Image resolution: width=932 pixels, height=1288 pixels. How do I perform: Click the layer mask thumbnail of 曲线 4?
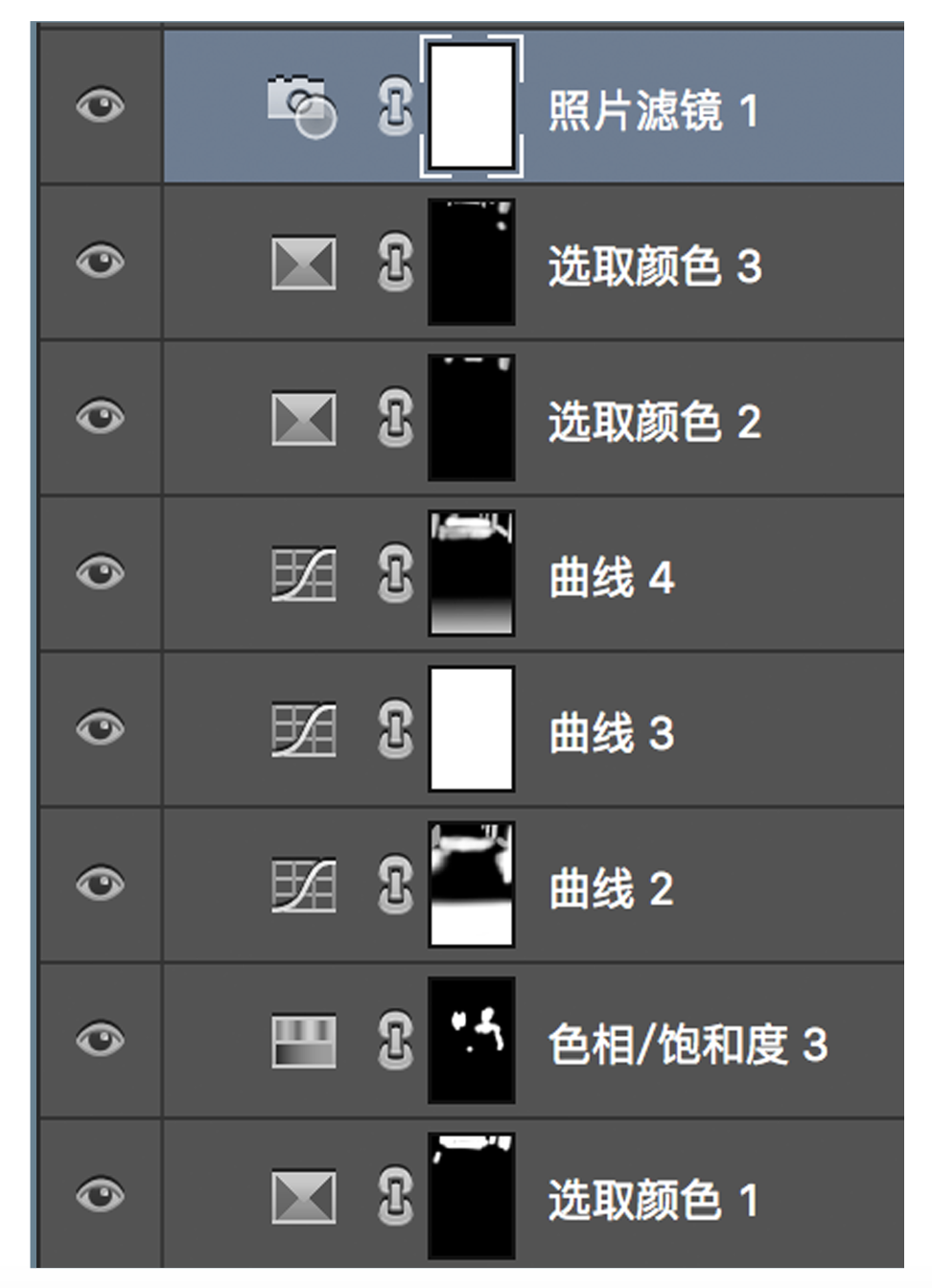click(471, 573)
